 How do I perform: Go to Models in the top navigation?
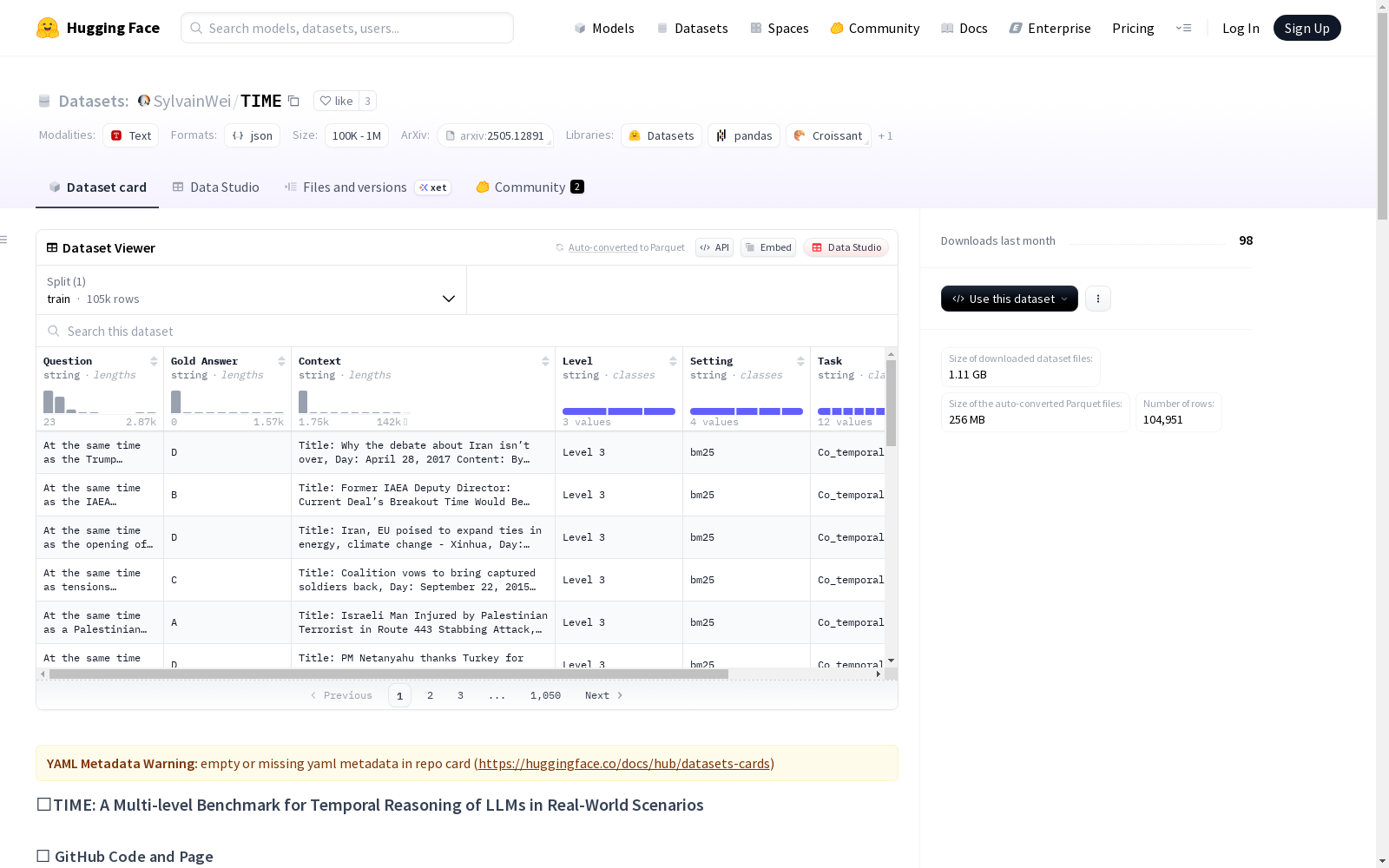pyautogui.click(x=604, y=28)
